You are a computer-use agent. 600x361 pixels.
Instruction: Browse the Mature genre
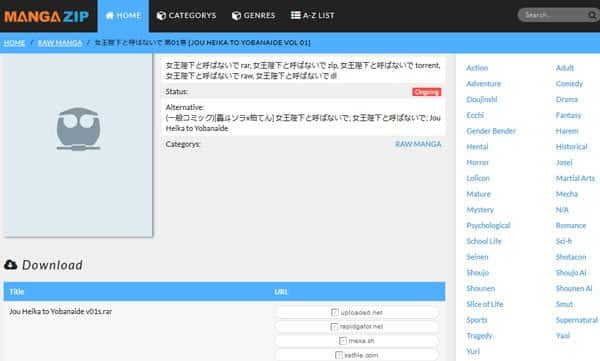point(478,194)
